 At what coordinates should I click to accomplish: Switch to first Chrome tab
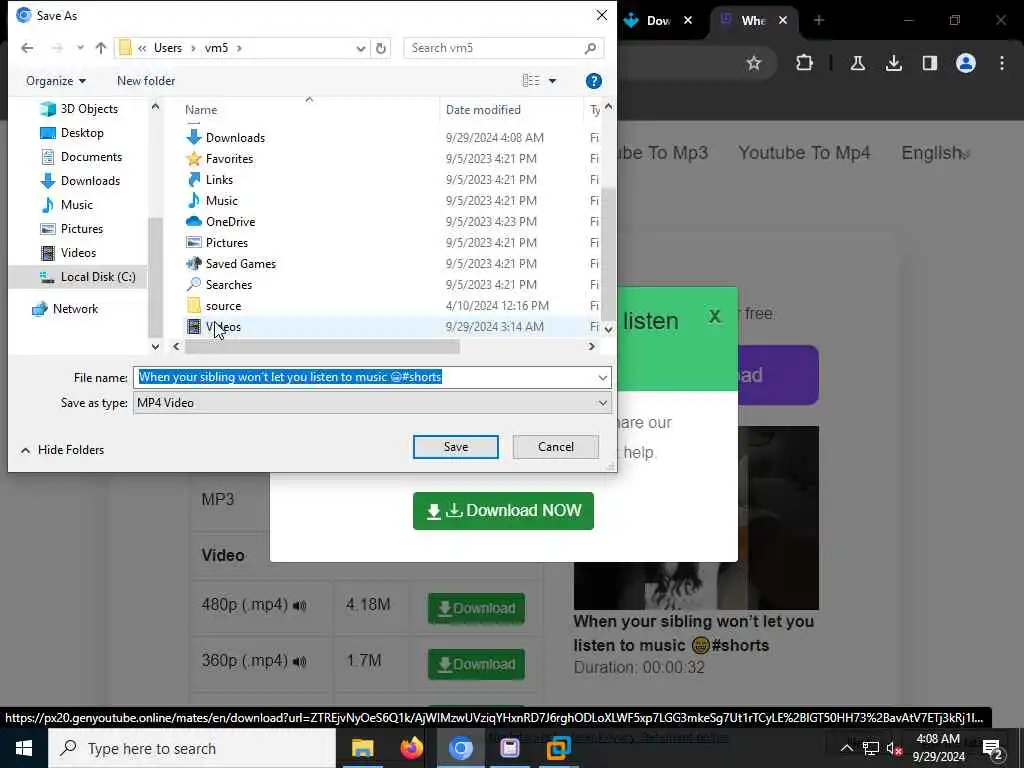point(659,20)
